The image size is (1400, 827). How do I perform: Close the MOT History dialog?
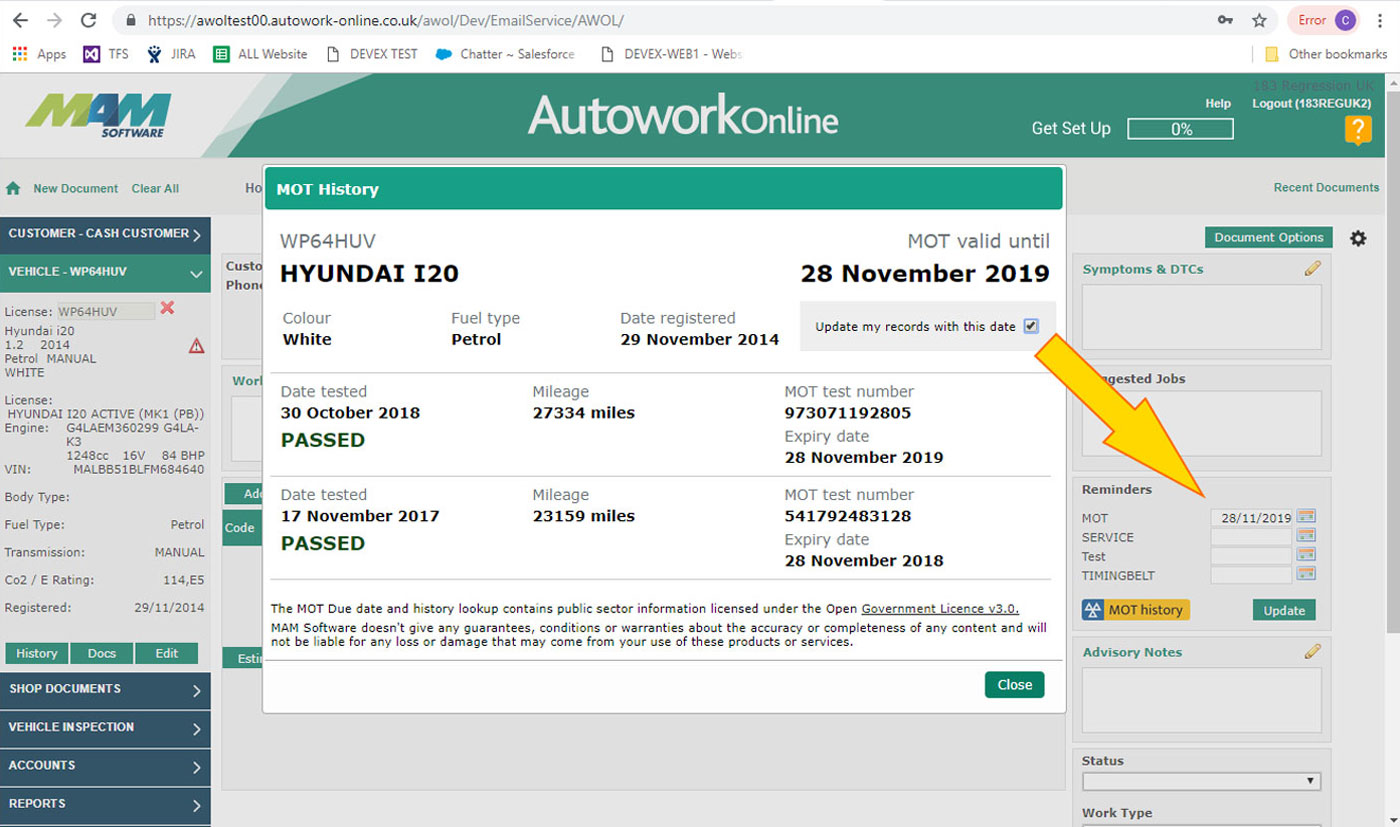pos(1014,685)
